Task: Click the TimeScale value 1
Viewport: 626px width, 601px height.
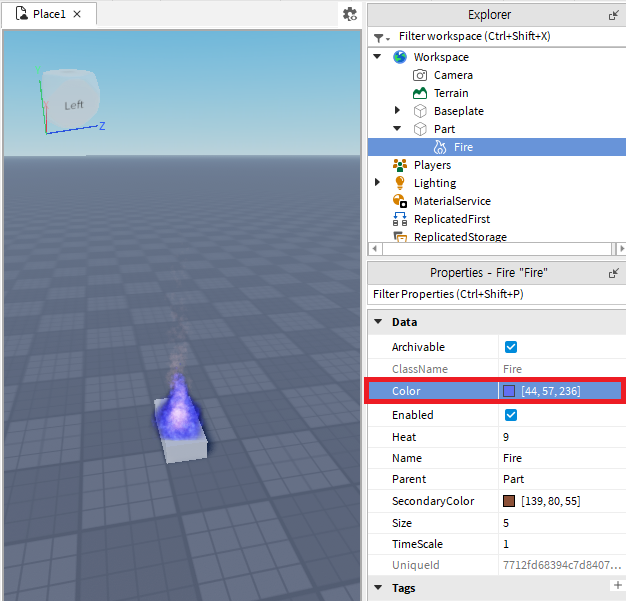Action: click(x=506, y=544)
